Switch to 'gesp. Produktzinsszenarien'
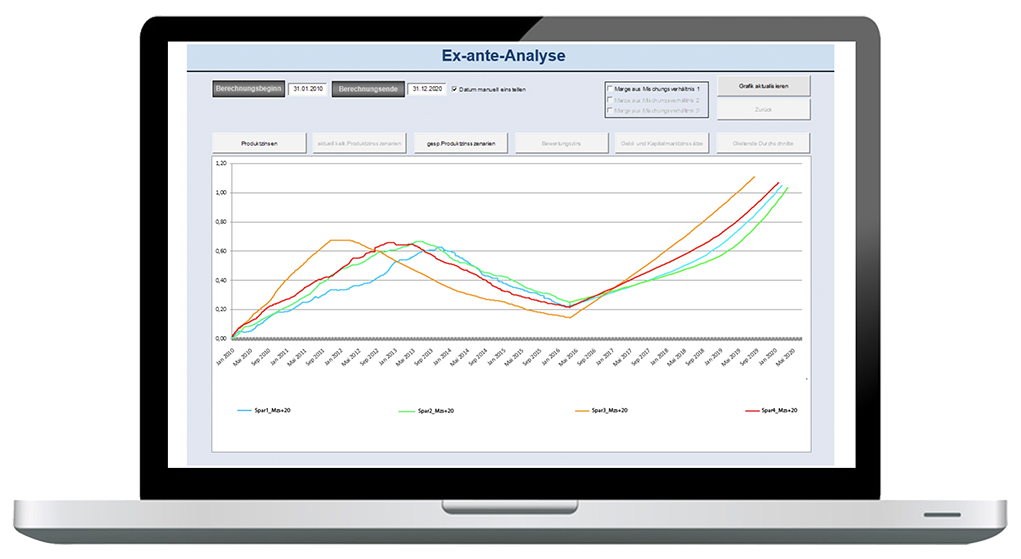 click(461, 144)
